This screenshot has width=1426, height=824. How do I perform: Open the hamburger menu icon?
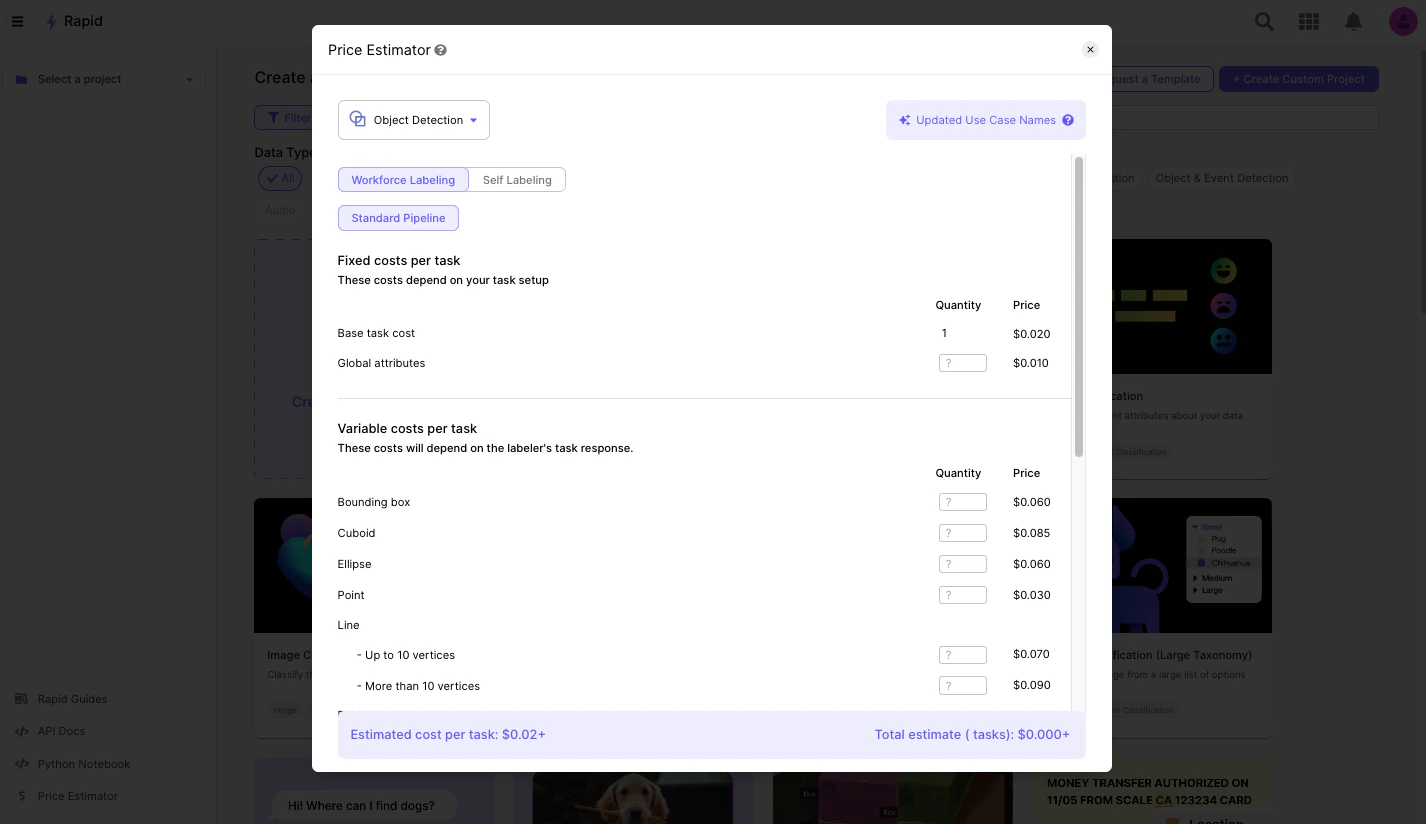(x=17, y=22)
